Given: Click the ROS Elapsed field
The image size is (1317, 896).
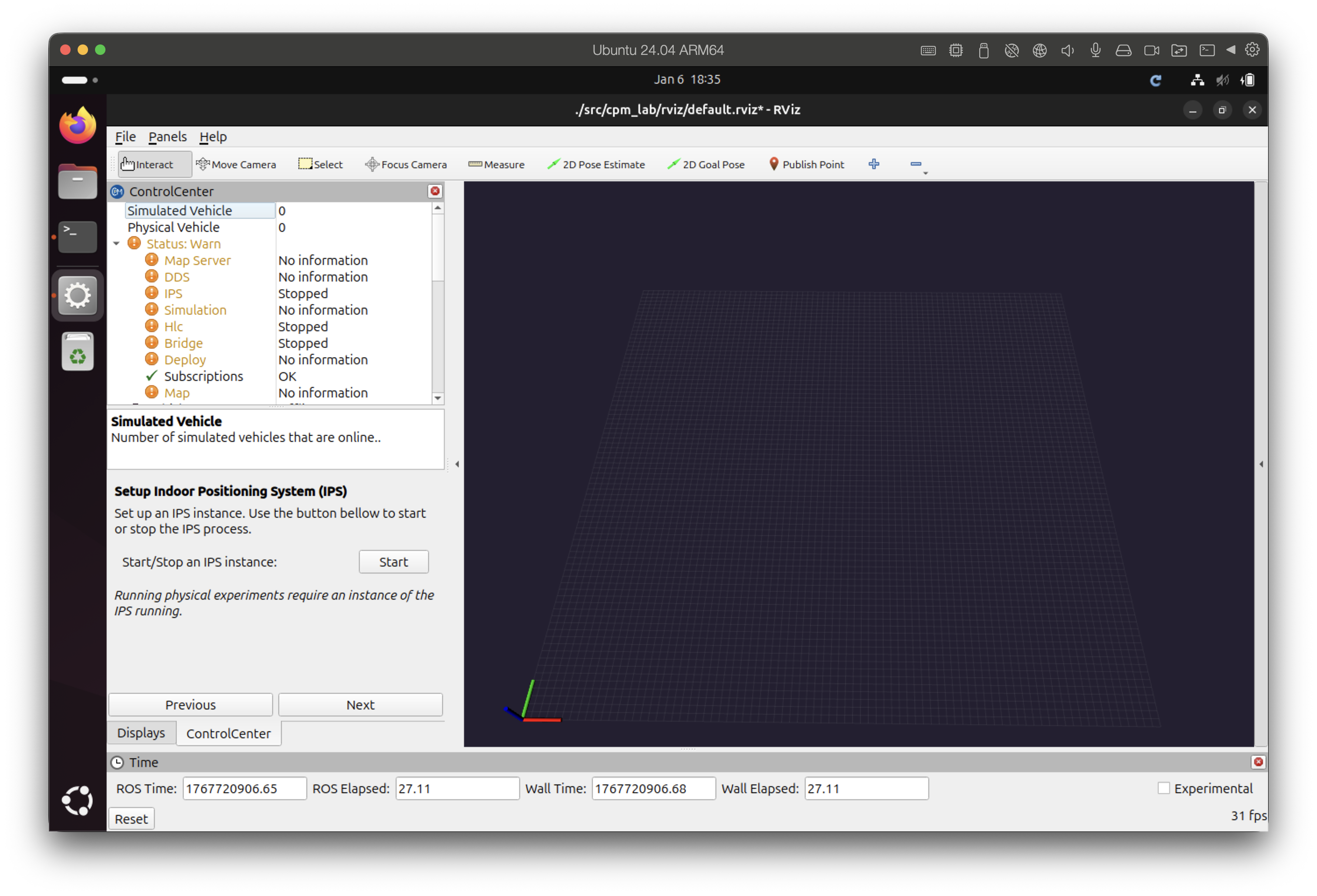Looking at the screenshot, I should 457,788.
